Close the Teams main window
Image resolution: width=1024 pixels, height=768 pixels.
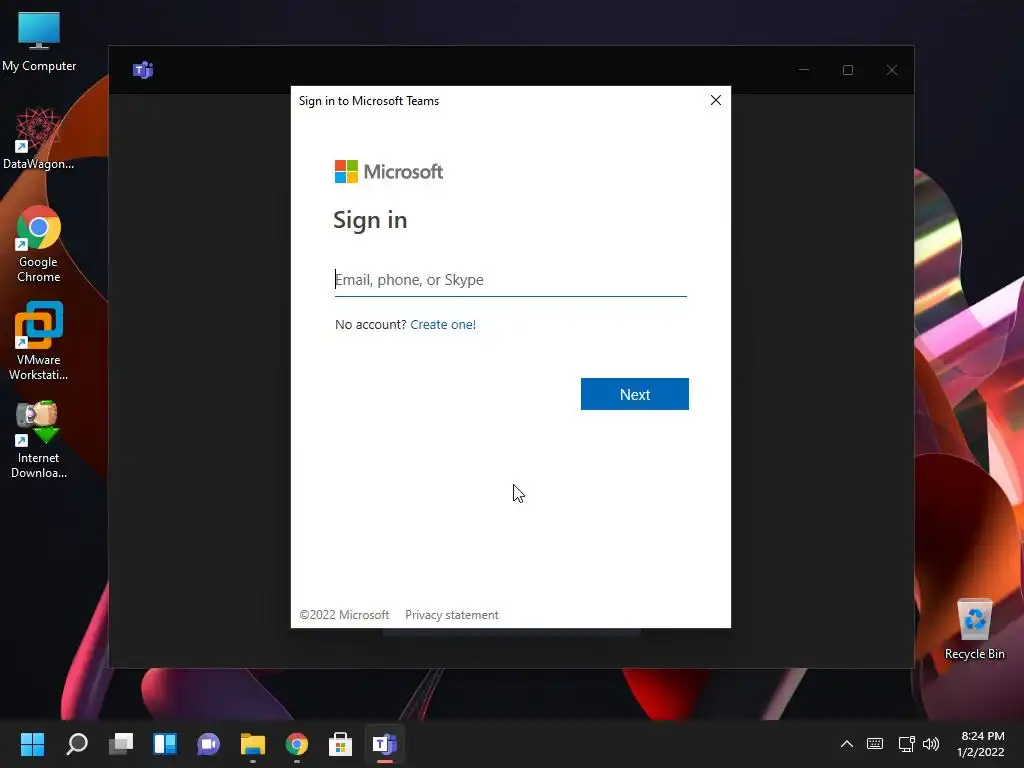coord(891,70)
